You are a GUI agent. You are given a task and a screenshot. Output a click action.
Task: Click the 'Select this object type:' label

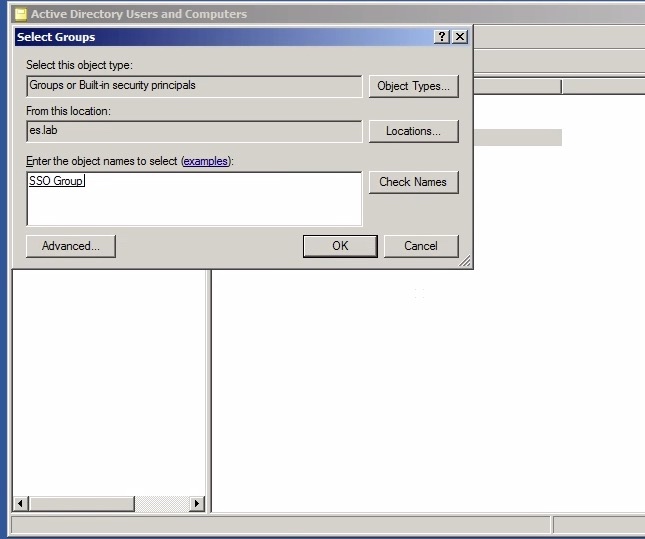(x=79, y=65)
